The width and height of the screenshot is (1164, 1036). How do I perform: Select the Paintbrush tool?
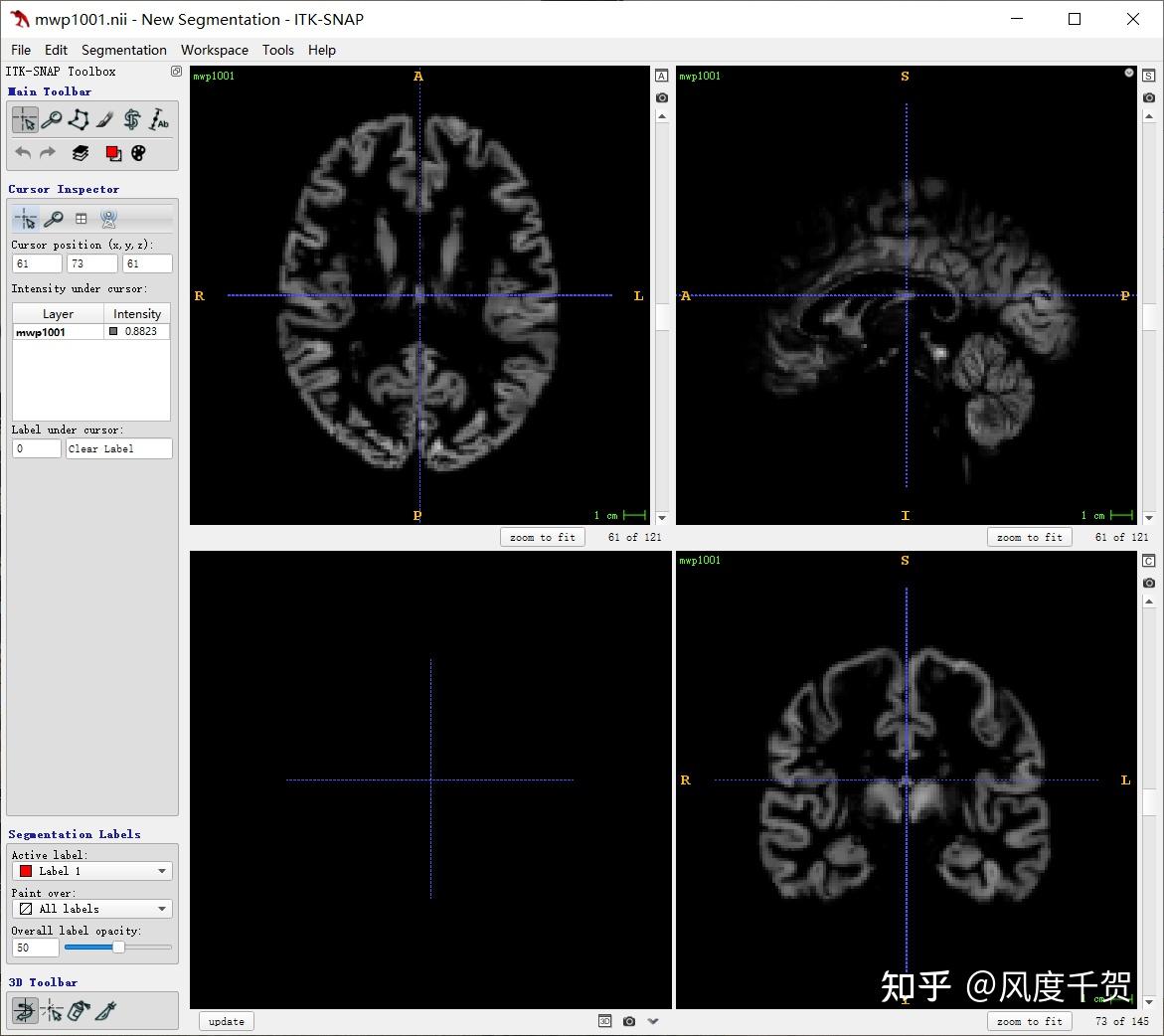(105, 119)
